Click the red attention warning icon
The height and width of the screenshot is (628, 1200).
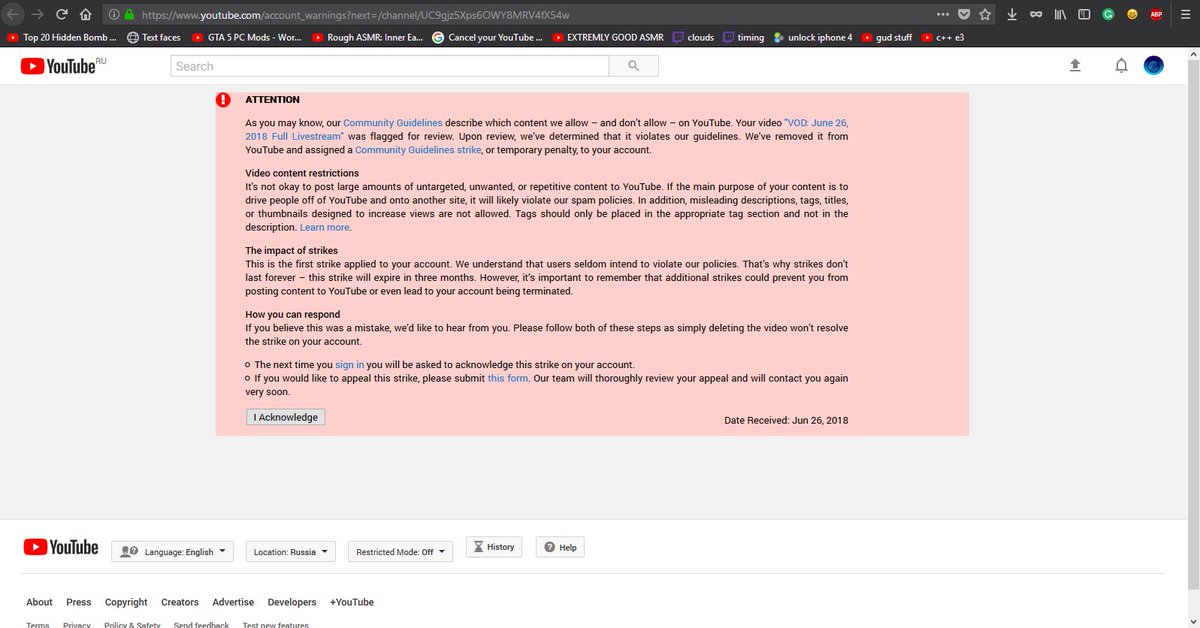coord(223,100)
